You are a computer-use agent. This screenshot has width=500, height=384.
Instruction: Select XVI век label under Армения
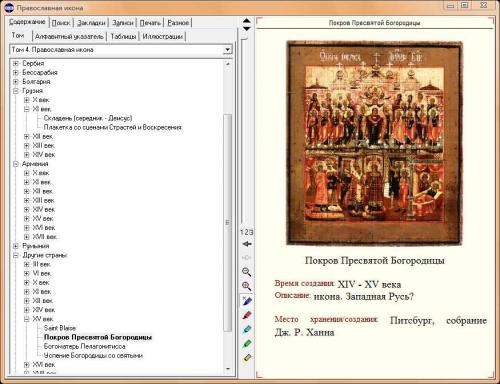43,228
